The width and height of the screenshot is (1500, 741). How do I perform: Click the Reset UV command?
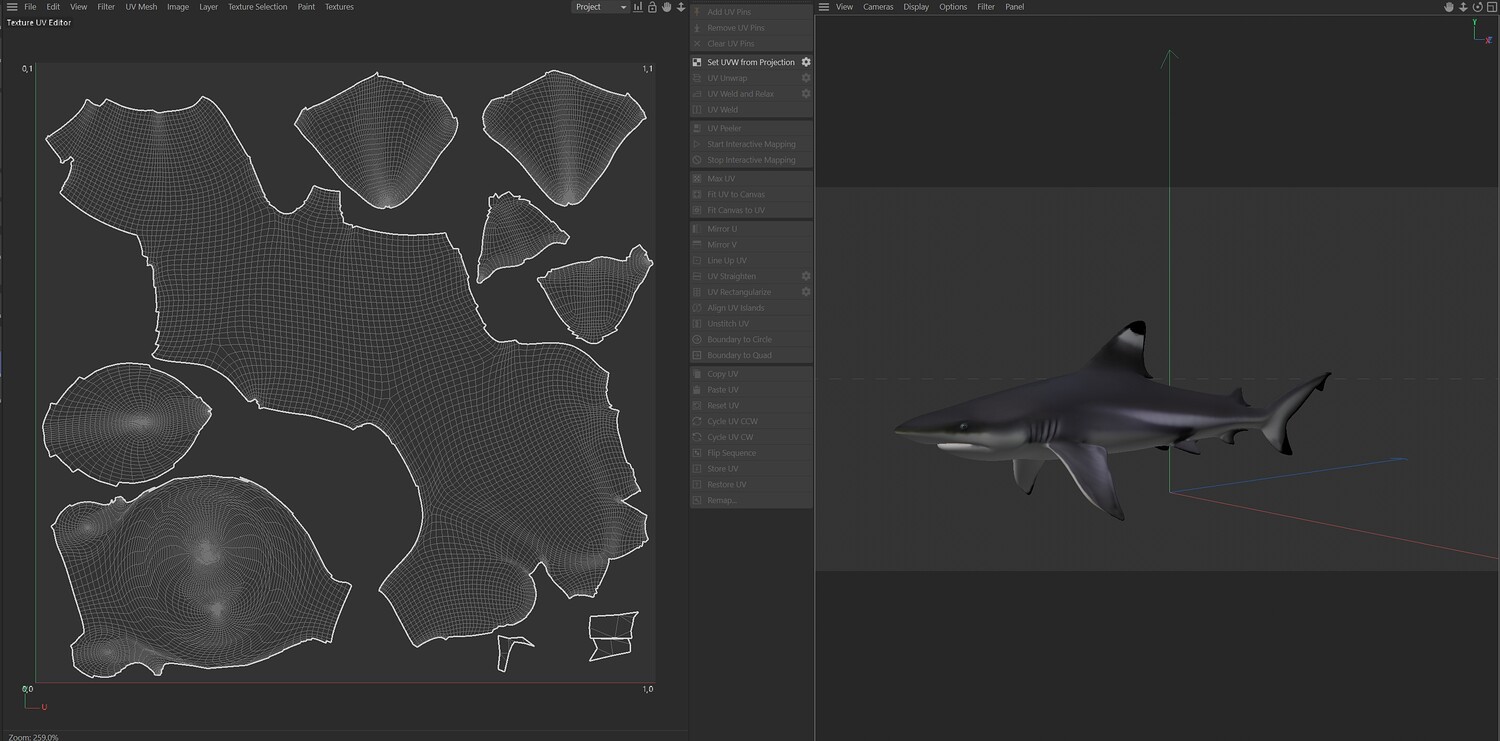coord(751,406)
